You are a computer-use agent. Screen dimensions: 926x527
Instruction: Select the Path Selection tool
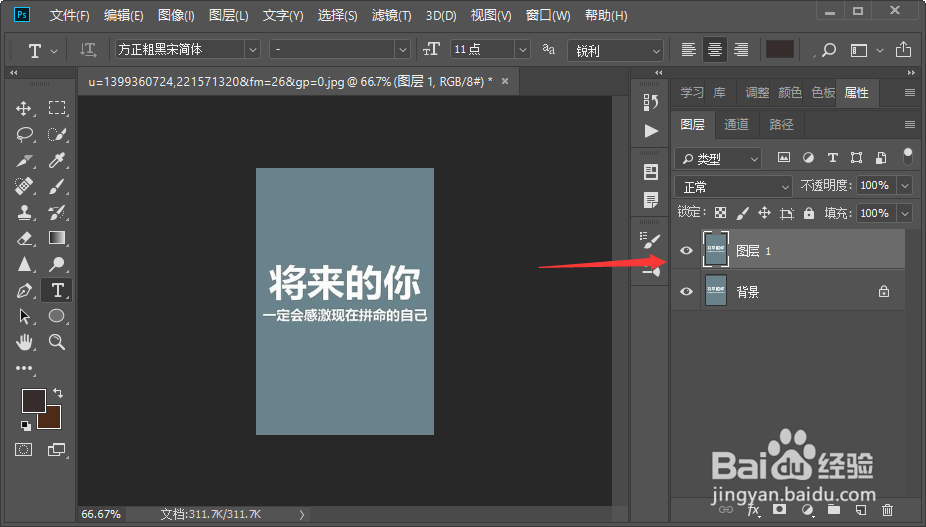pyautogui.click(x=24, y=316)
